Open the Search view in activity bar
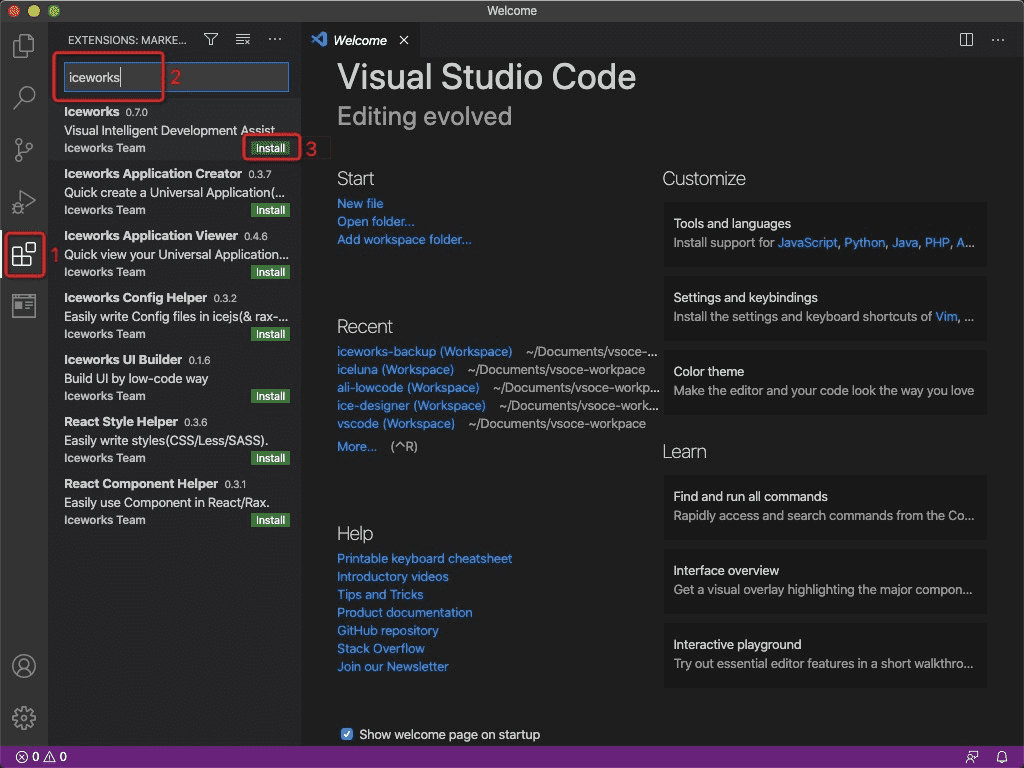The image size is (1024, 768). pos(24,97)
